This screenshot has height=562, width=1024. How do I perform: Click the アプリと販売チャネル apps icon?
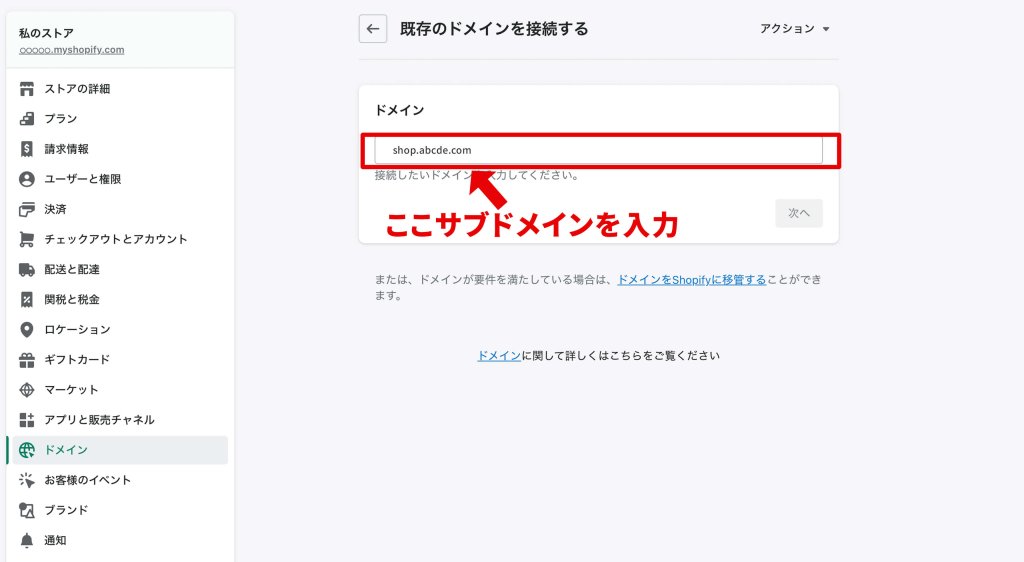pos(27,420)
